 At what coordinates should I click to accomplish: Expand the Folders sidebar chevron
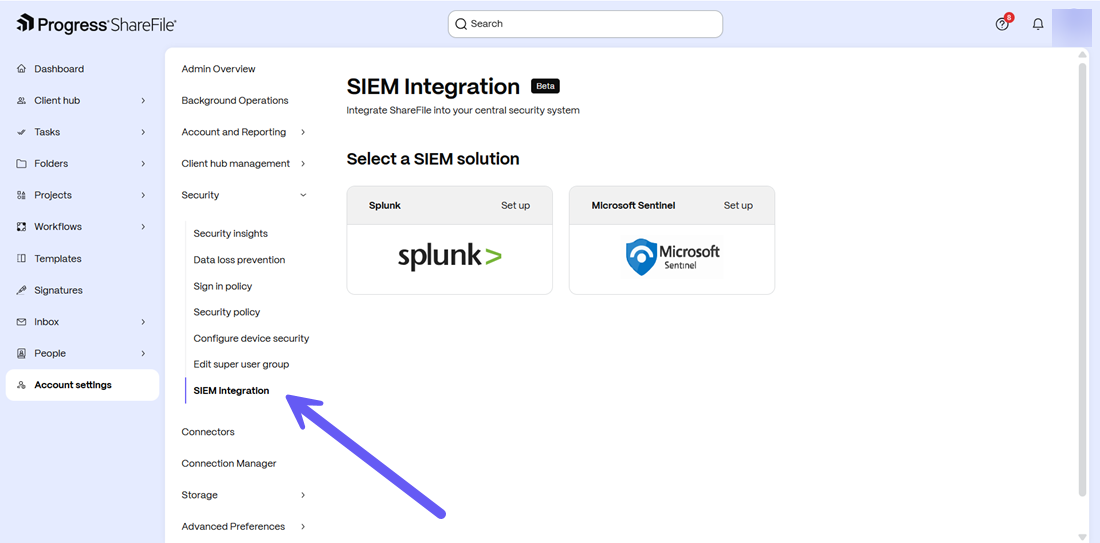143,163
